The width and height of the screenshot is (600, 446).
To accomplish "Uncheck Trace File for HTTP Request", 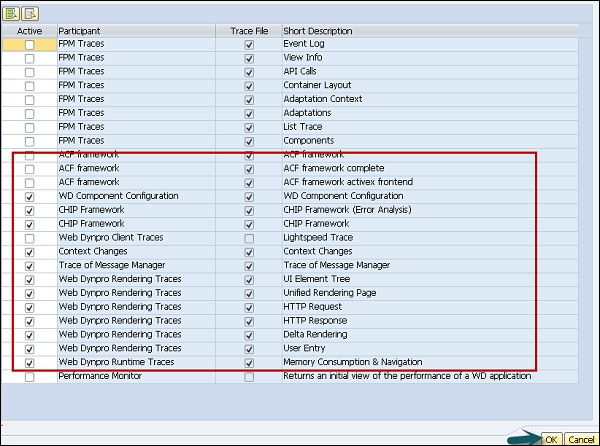I will point(249,307).
